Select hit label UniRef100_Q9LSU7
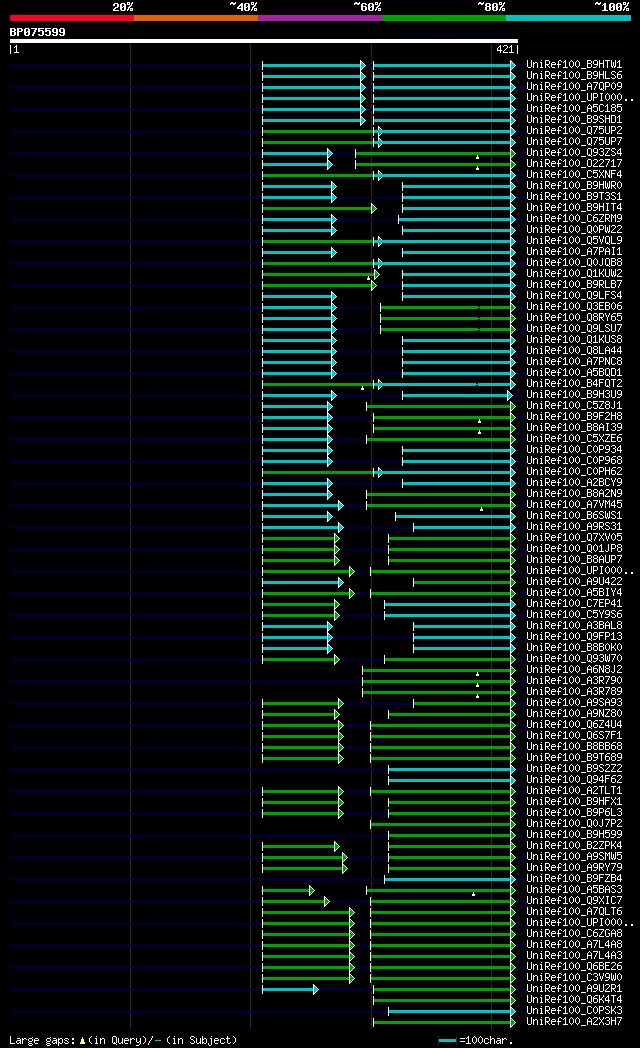Viewport: 640px width, 1048px height. point(574,328)
